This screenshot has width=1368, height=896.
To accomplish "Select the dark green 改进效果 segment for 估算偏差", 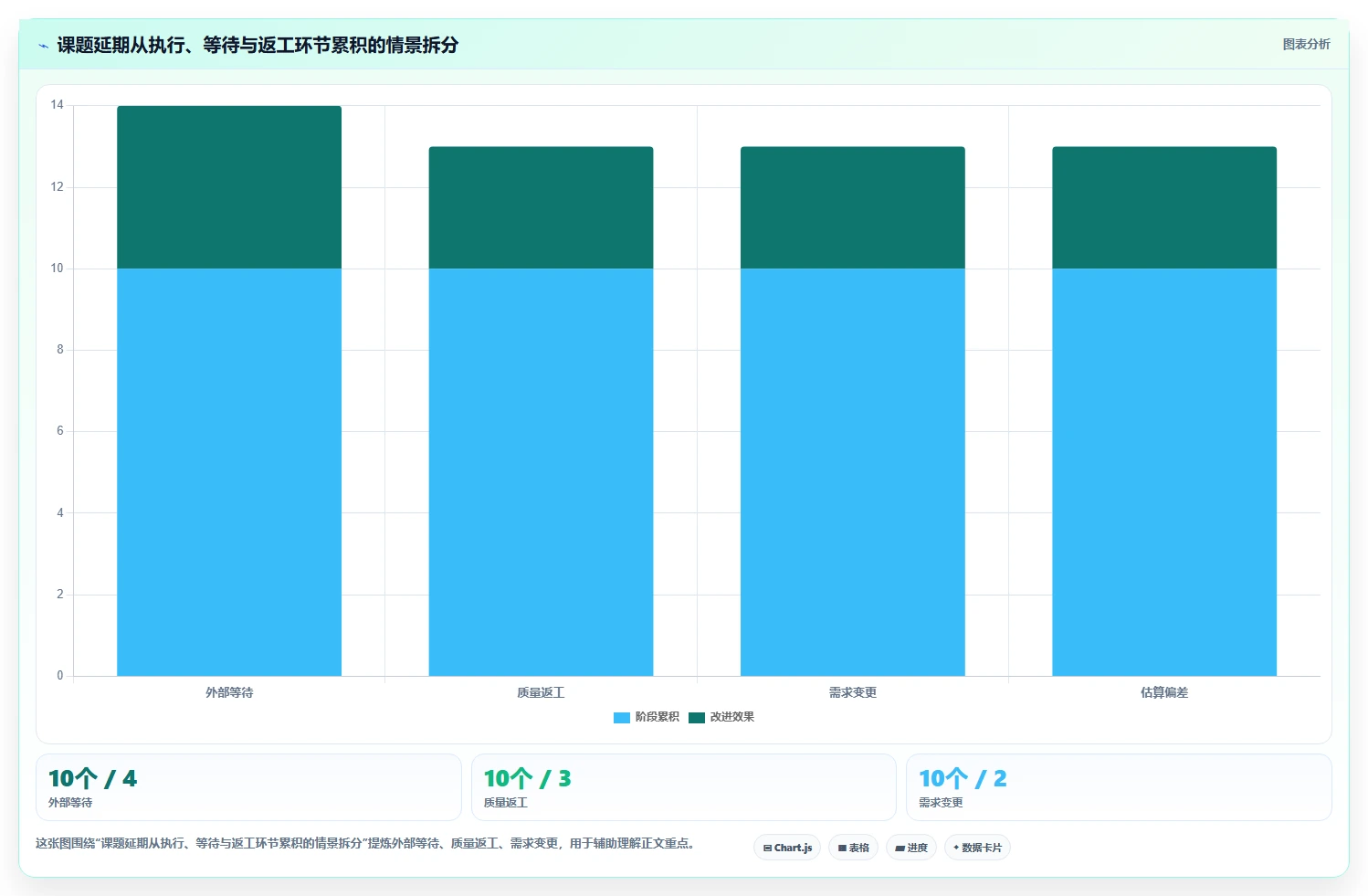I will point(1164,207).
